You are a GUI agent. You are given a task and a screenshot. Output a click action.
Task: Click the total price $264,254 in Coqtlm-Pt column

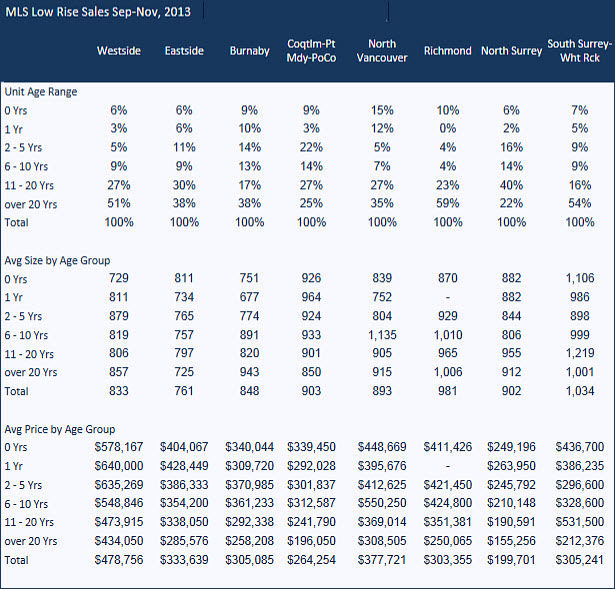[x=311, y=560]
